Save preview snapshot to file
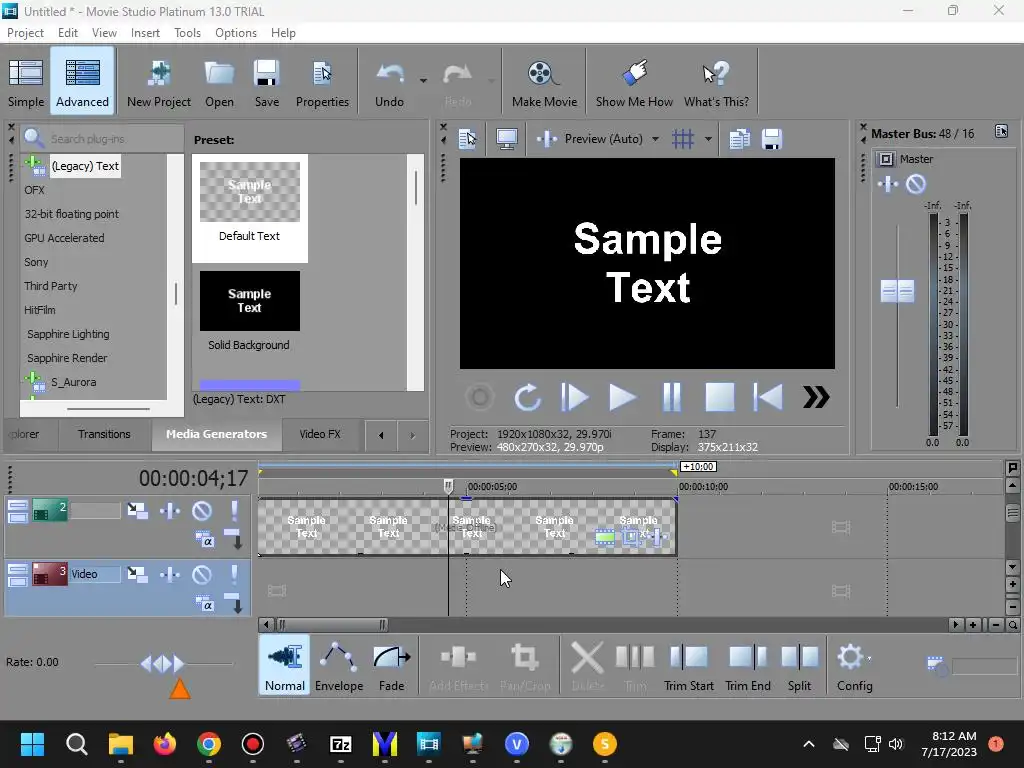Image resolution: width=1024 pixels, height=768 pixels. pyautogui.click(x=772, y=138)
